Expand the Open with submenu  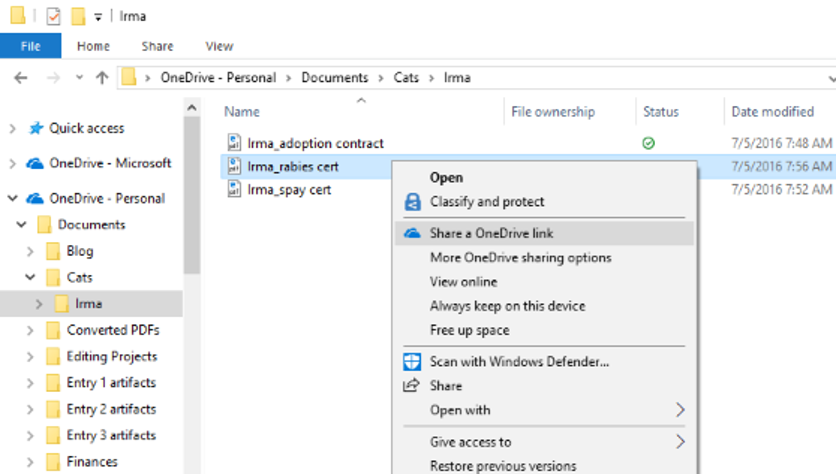680,410
